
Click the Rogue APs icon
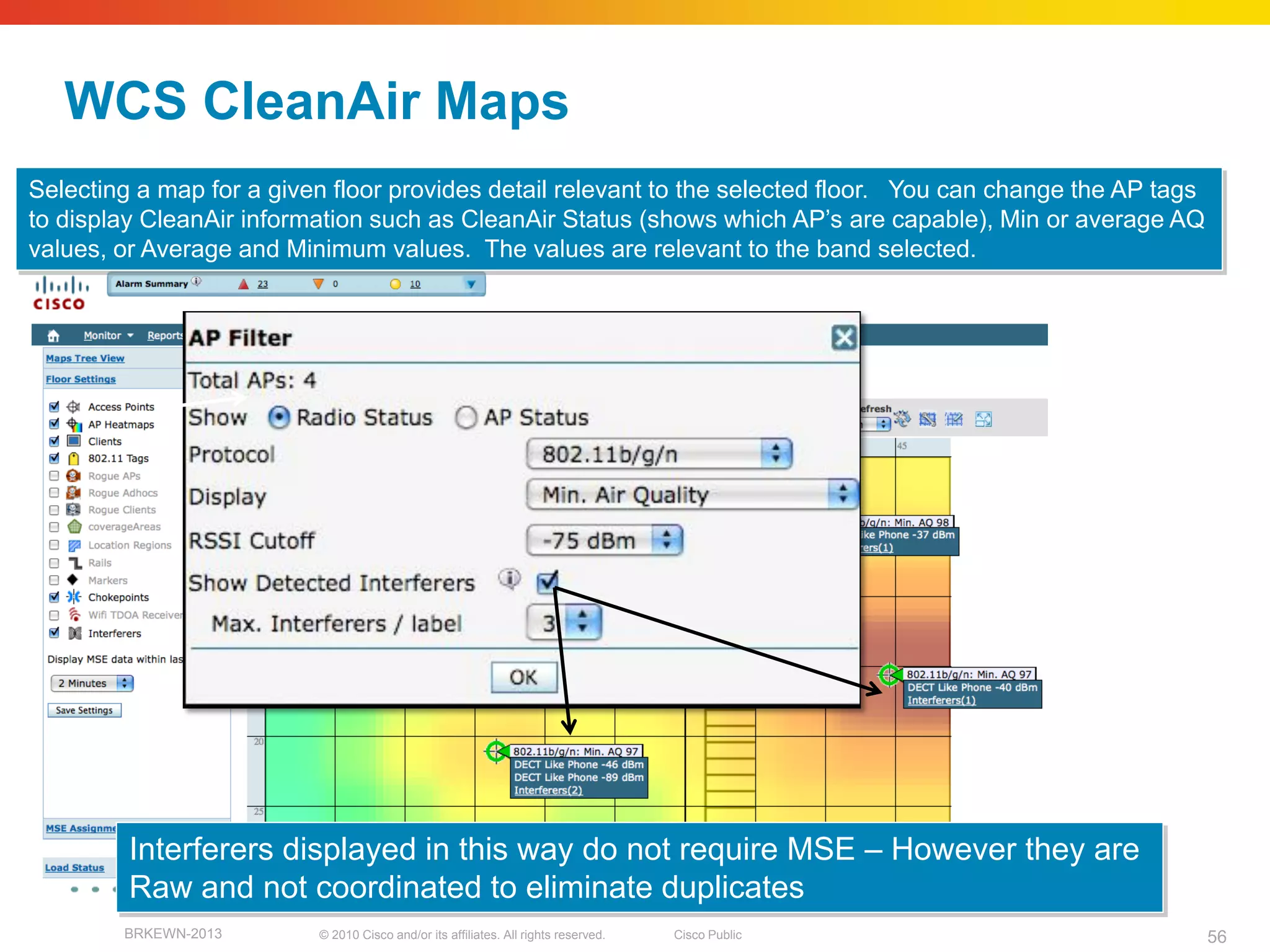point(74,475)
